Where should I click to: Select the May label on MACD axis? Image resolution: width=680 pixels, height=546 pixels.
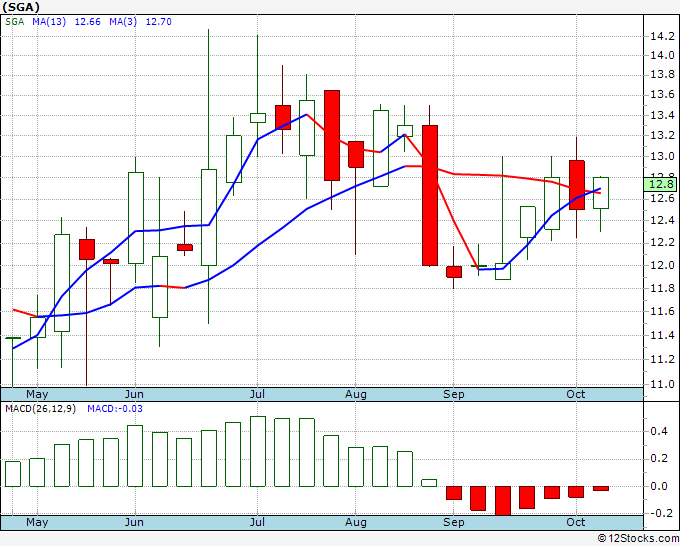(37, 522)
